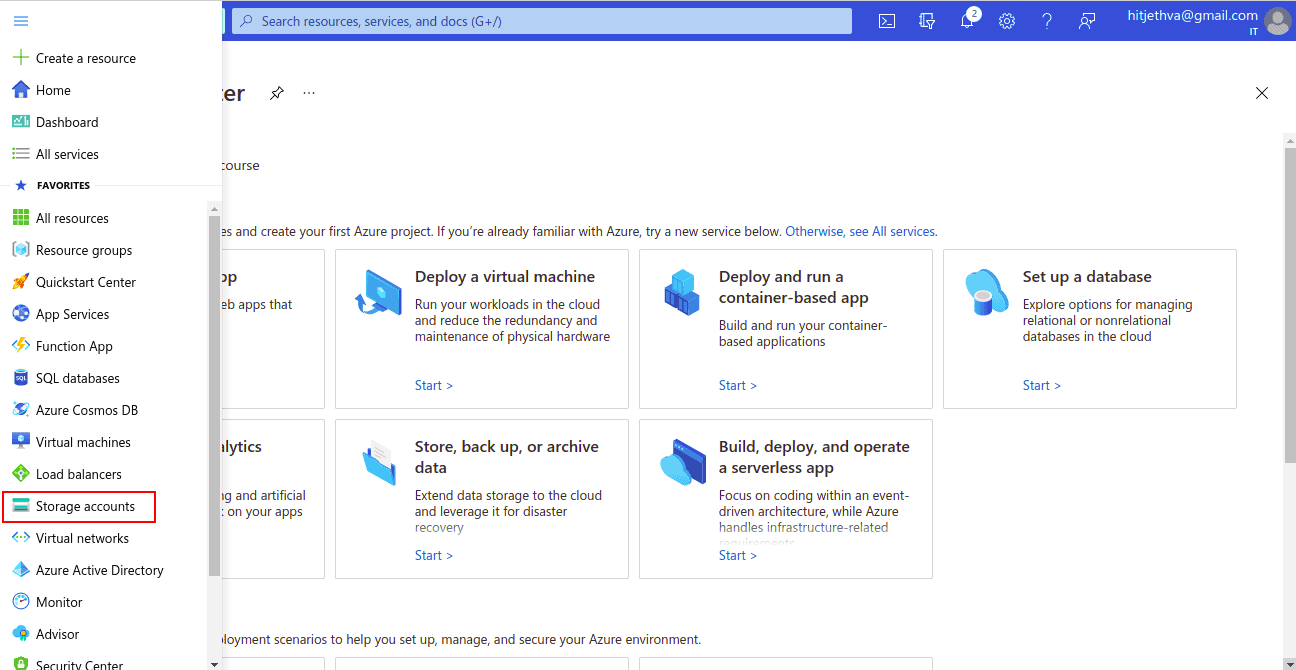The width and height of the screenshot is (1296, 670).
Task: Click the Azure Cosmos DB planet icon
Action: tap(20, 410)
